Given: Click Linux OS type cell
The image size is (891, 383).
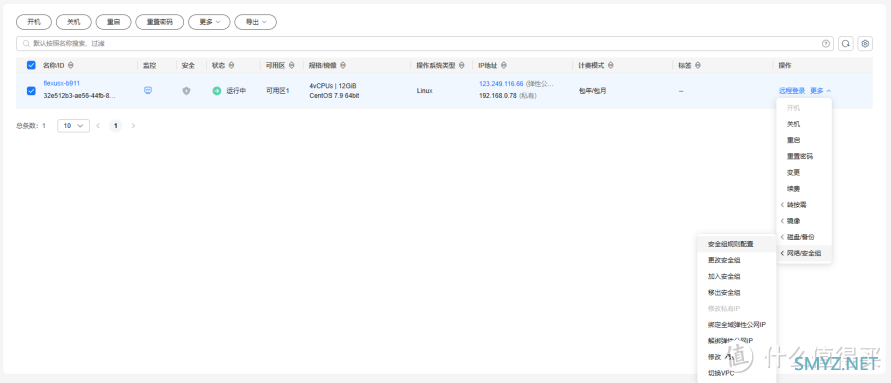Looking at the screenshot, I should point(424,91).
